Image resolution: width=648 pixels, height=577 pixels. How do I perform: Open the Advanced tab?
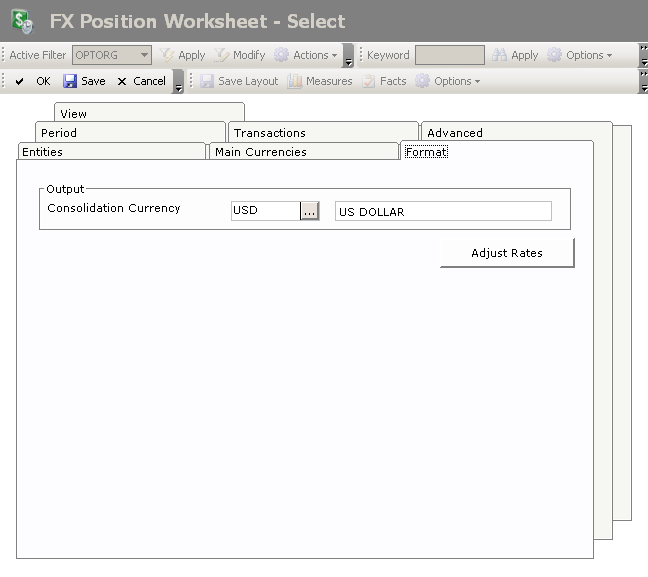pos(455,133)
